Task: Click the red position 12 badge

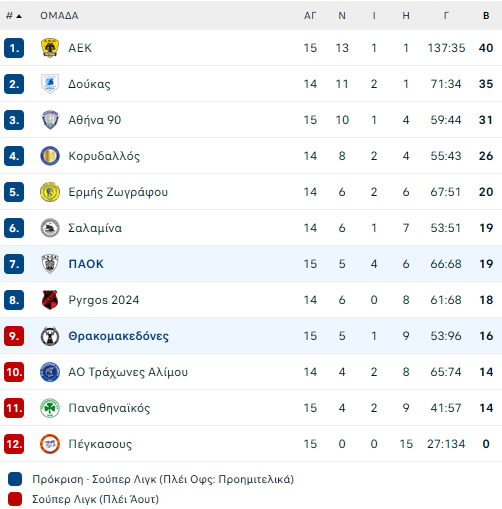Action: (14, 444)
